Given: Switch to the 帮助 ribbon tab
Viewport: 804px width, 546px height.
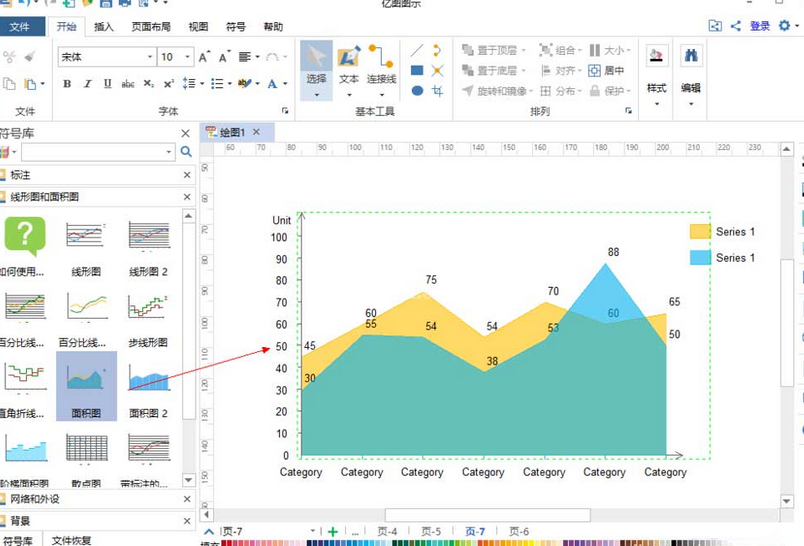Looking at the screenshot, I should coord(273,27).
